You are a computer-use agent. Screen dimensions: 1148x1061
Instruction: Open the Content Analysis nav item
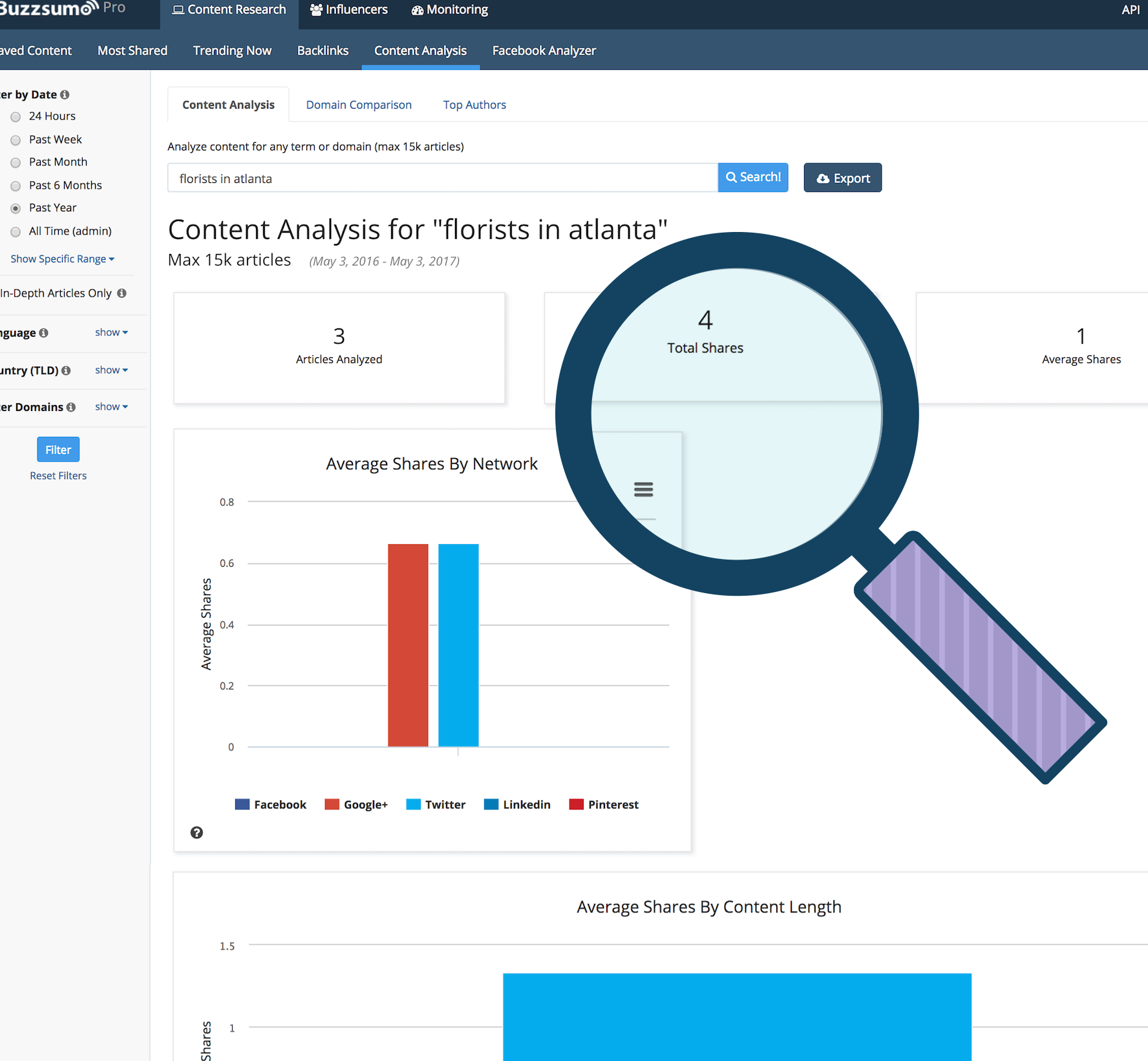[x=420, y=50]
